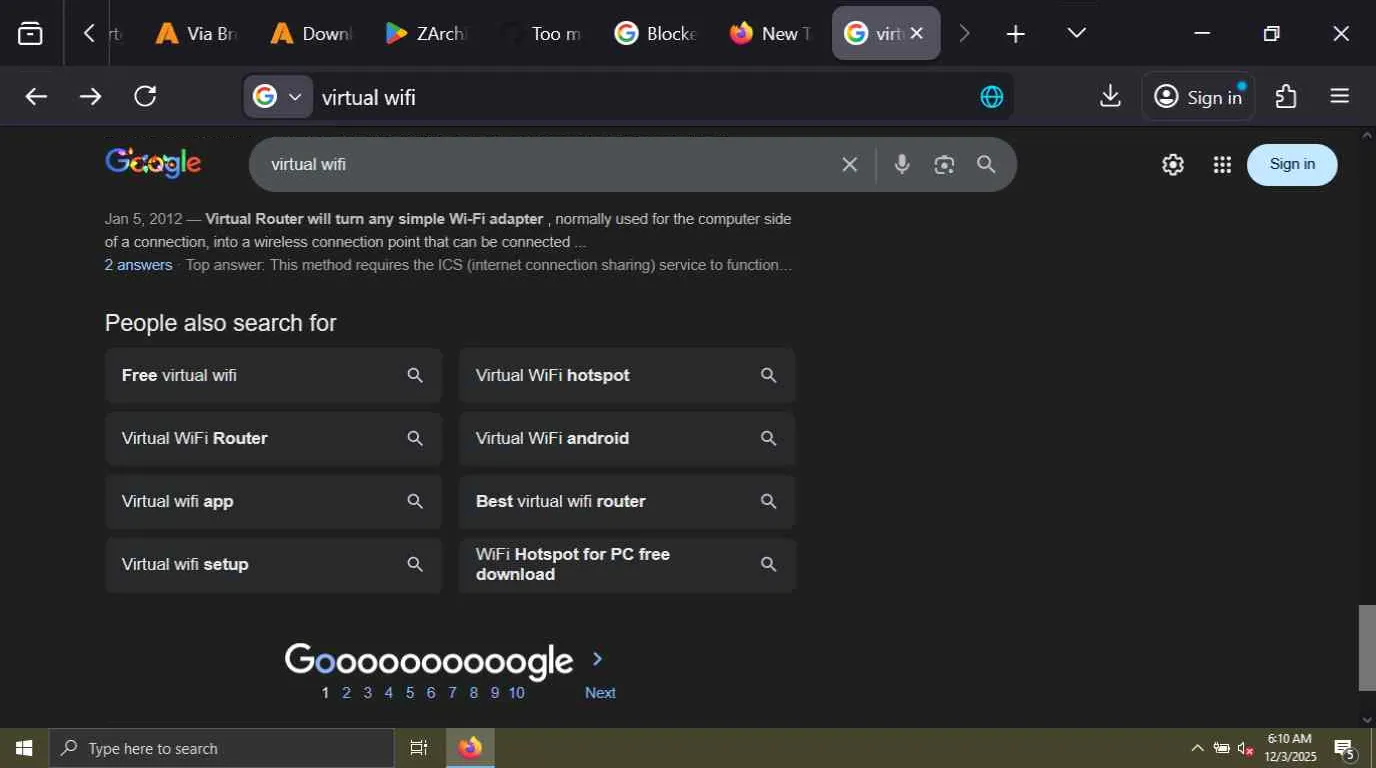Search for Free virtual wifi suggestion
The height and width of the screenshot is (768, 1376).
point(273,375)
